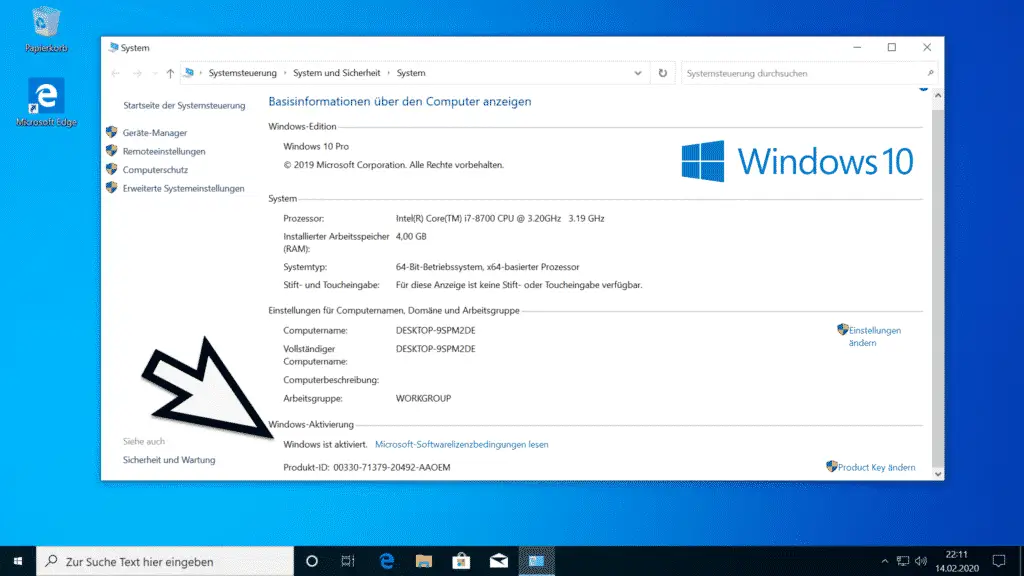The image size is (1024, 576).
Task: Click Einstellungen ändern for computer name
Action: pos(874,336)
